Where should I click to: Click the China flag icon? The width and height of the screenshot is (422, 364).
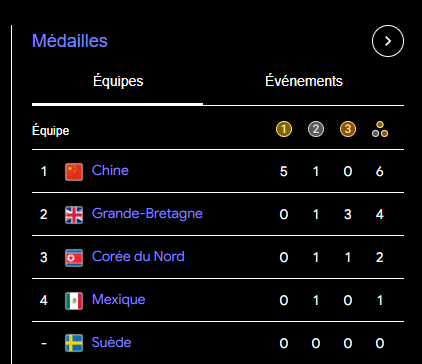[74, 172]
